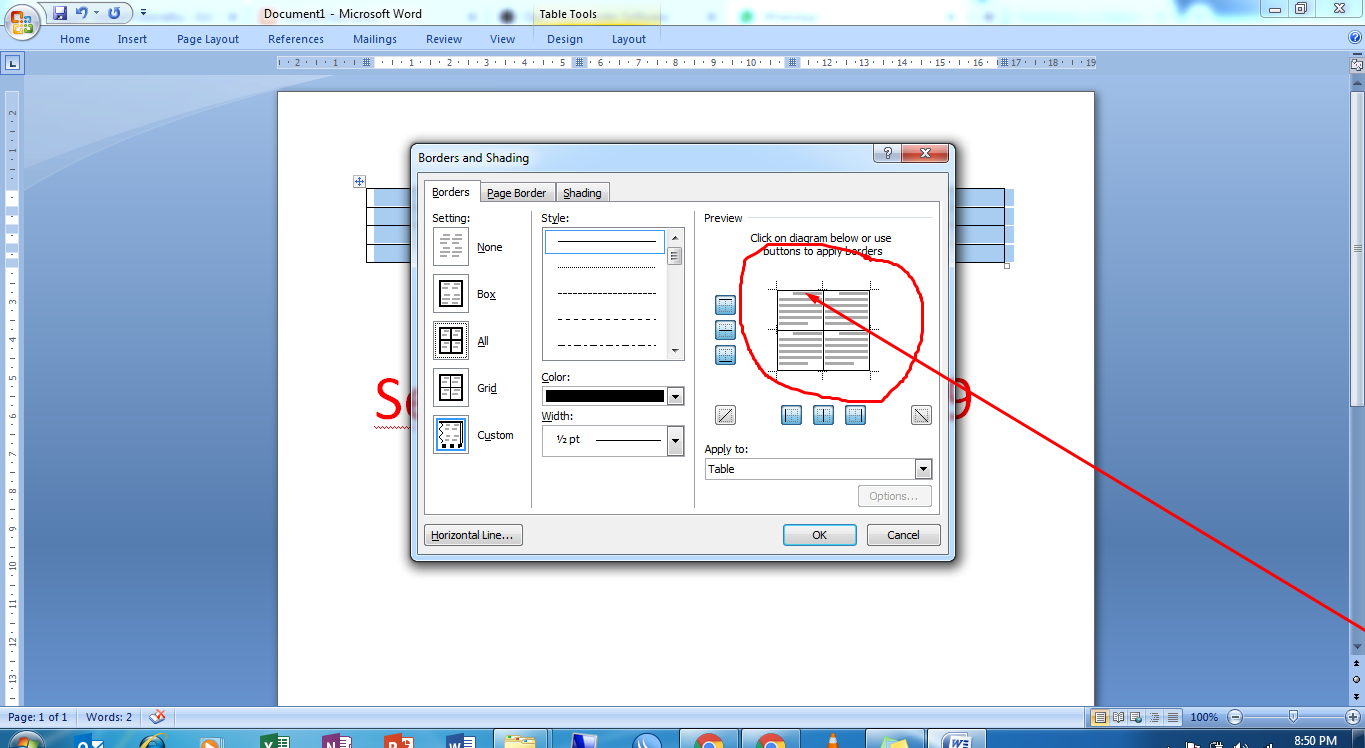Click the Page: 1 of 1 indicator
Screen dimensions: 1365x748
click(38, 717)
